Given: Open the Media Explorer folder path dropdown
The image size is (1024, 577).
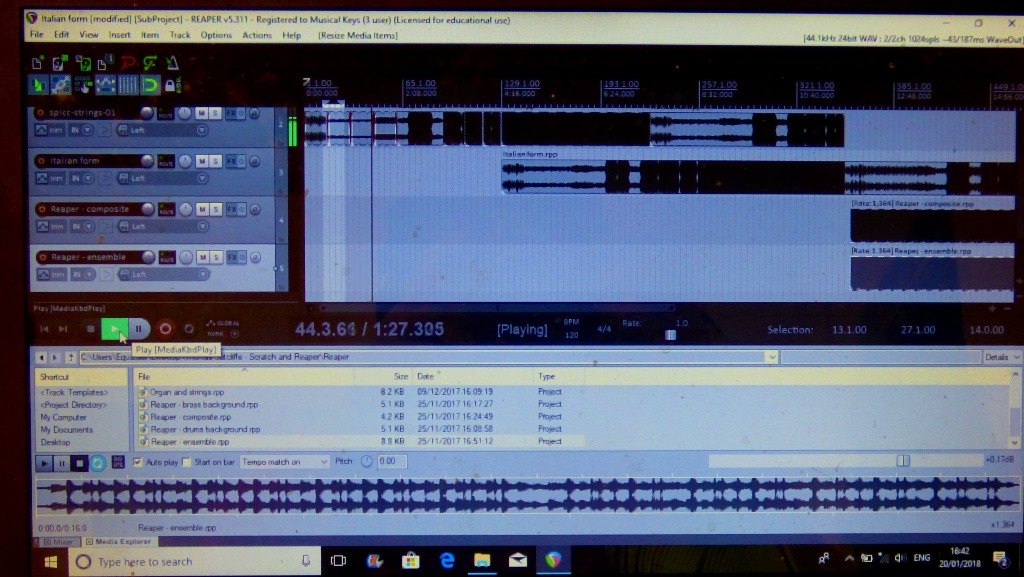Looking at the screenshot, I should (x=771, y=357).
